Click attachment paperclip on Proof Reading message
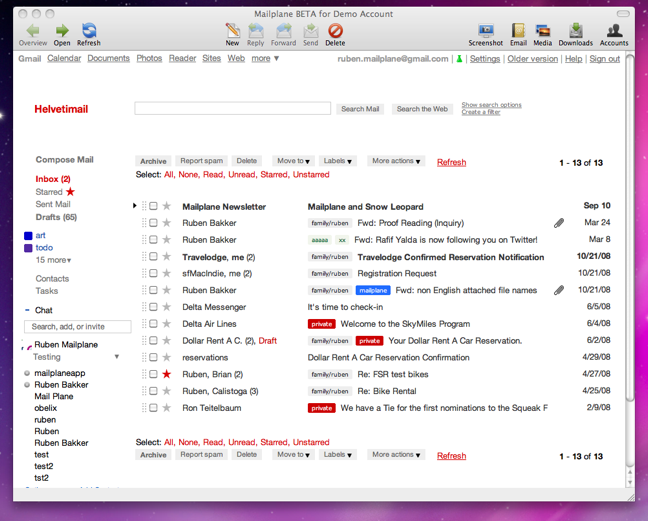 coord(559,223)
